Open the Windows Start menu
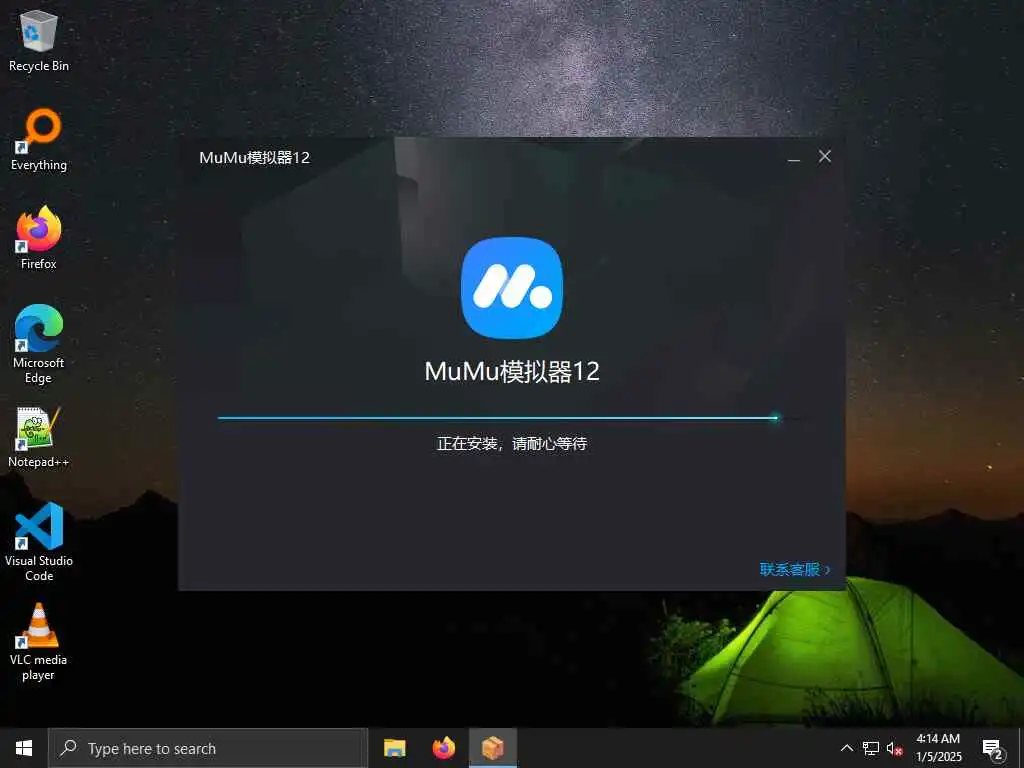This screenshot has height=768, width=1024. 24,748
